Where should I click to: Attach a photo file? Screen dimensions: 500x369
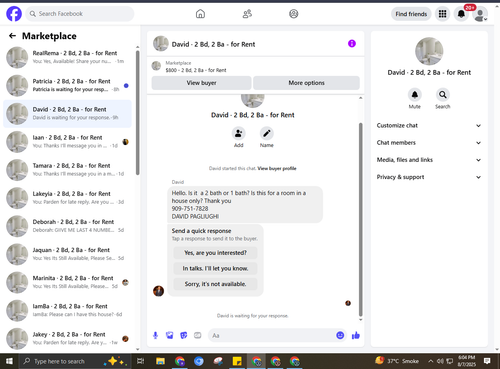170,335
